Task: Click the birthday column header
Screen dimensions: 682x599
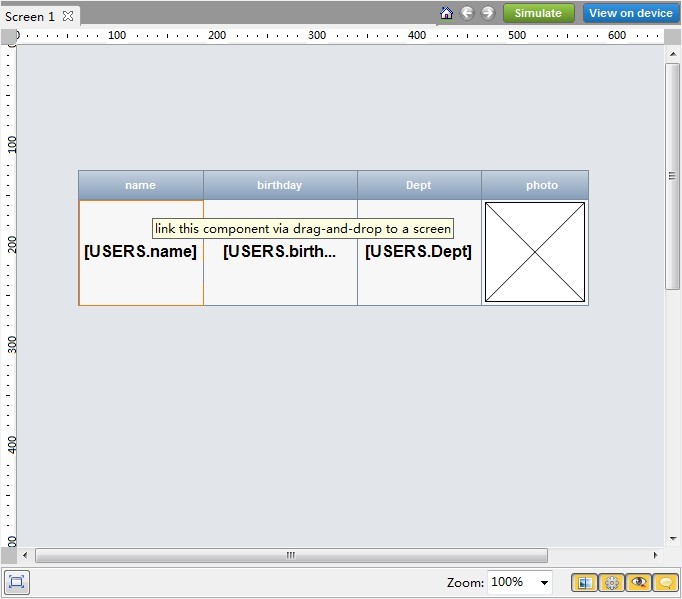Action: (x=280, y=185)
